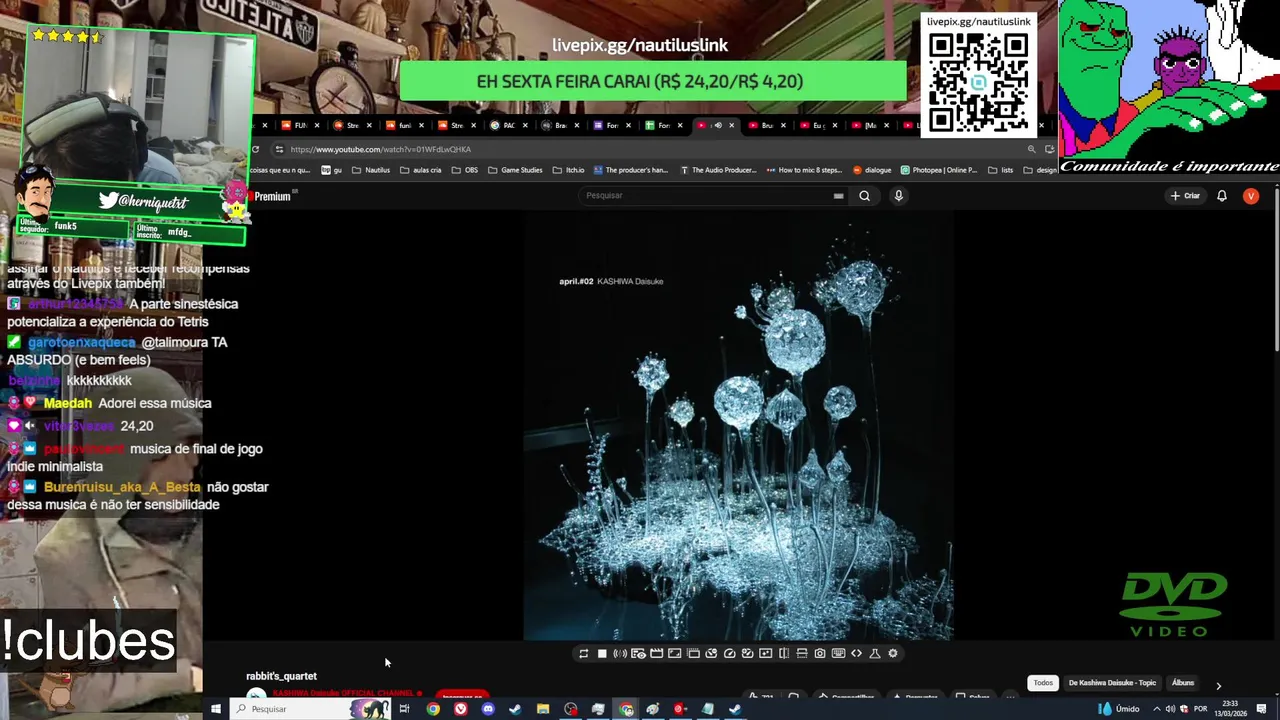Click the Criar create button

pos(1185,196)
